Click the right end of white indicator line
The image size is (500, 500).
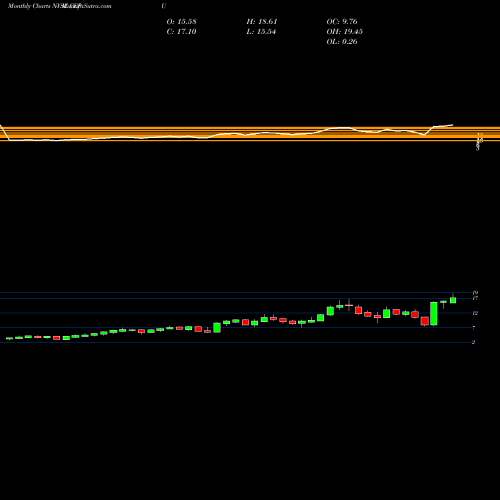pos(453,125)
